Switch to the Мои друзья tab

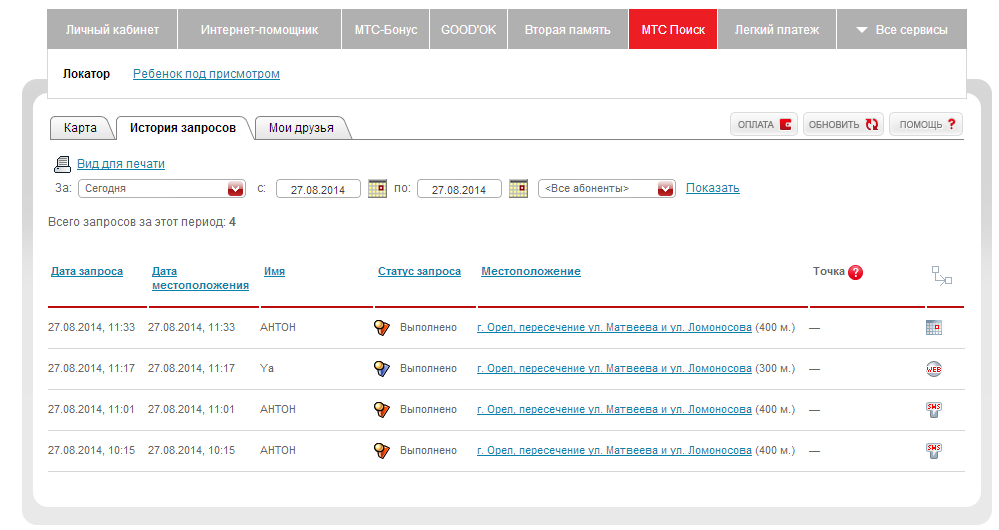[301, 128]
